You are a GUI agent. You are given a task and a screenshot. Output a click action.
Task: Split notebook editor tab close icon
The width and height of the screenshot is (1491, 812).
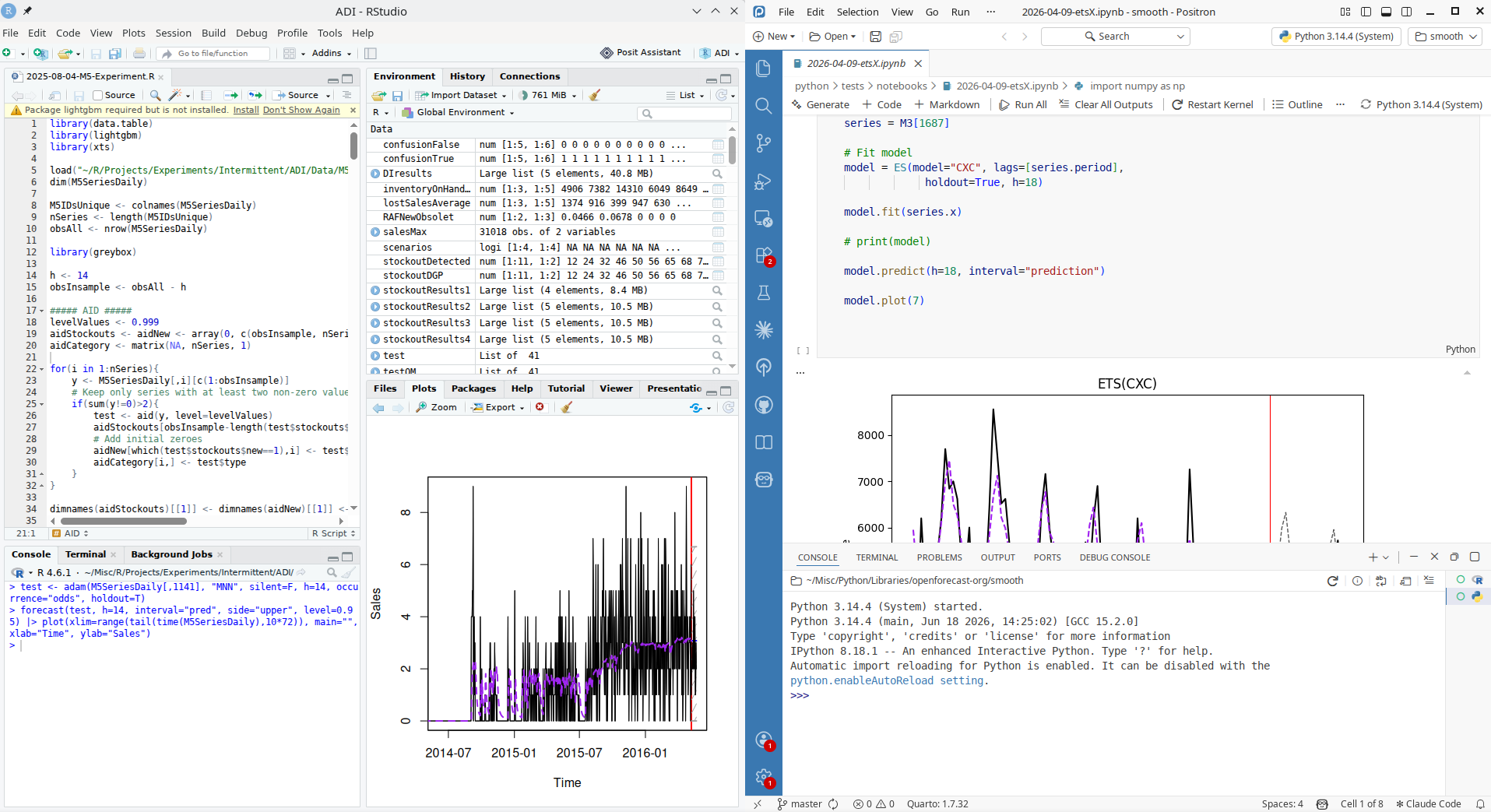click(918, 64)
